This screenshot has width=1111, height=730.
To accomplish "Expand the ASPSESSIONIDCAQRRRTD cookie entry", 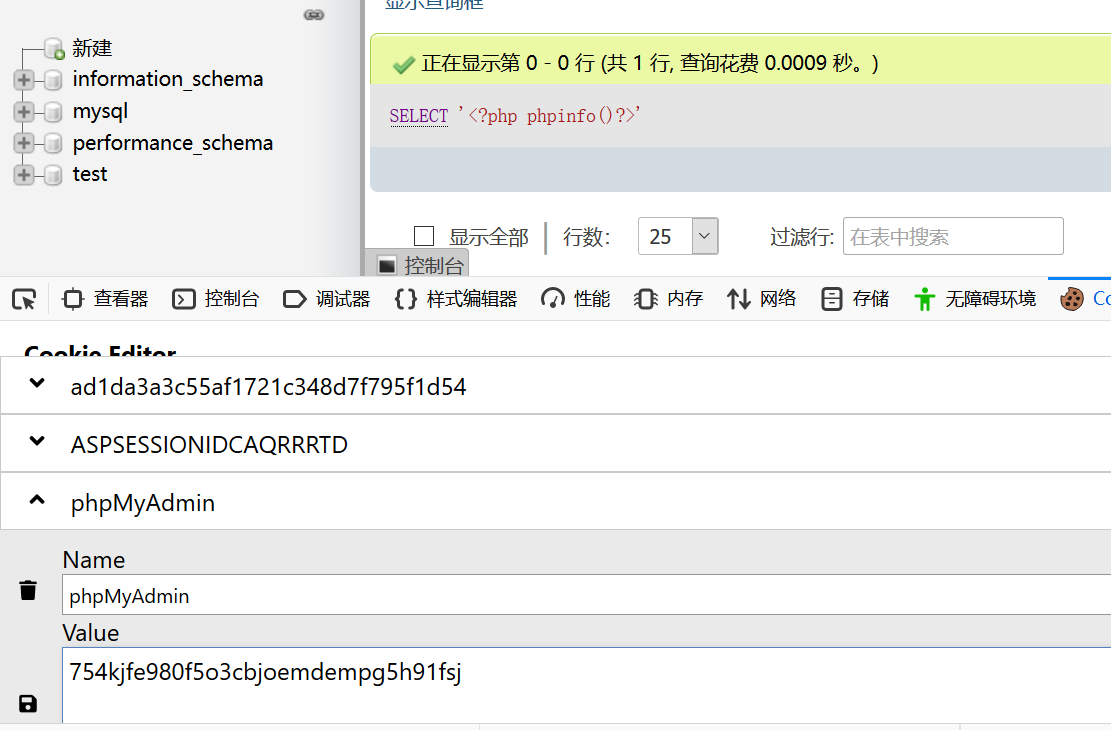I will click(x=37, y=443).
